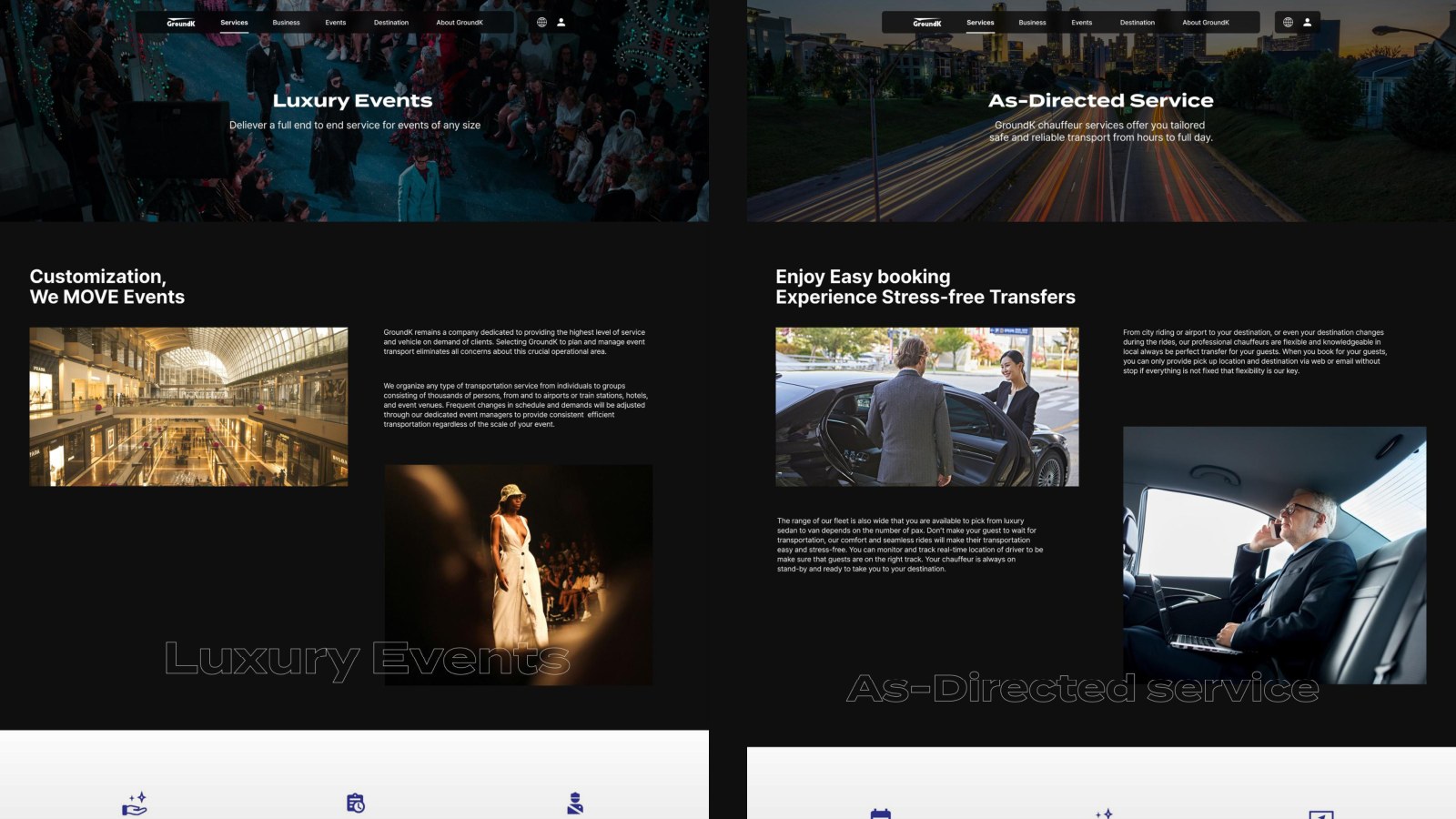Click the 'Luxury Events' hero title
This screenshot has height=819, width=1456.
353,100
